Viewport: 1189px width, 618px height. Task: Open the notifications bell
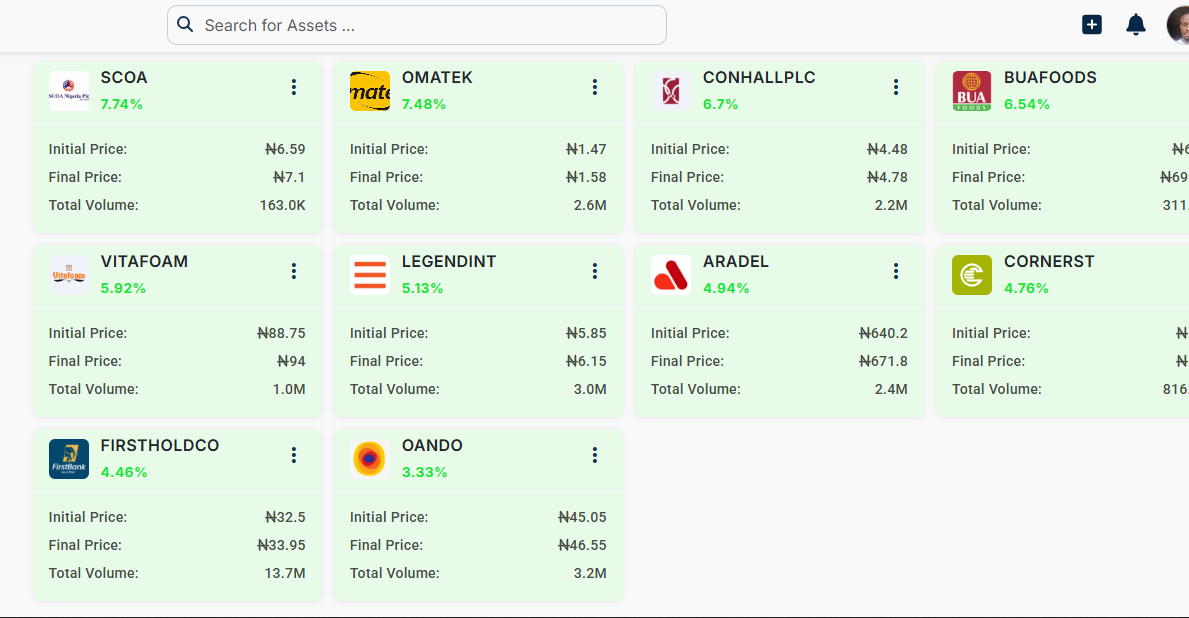tap(1136, 25)
